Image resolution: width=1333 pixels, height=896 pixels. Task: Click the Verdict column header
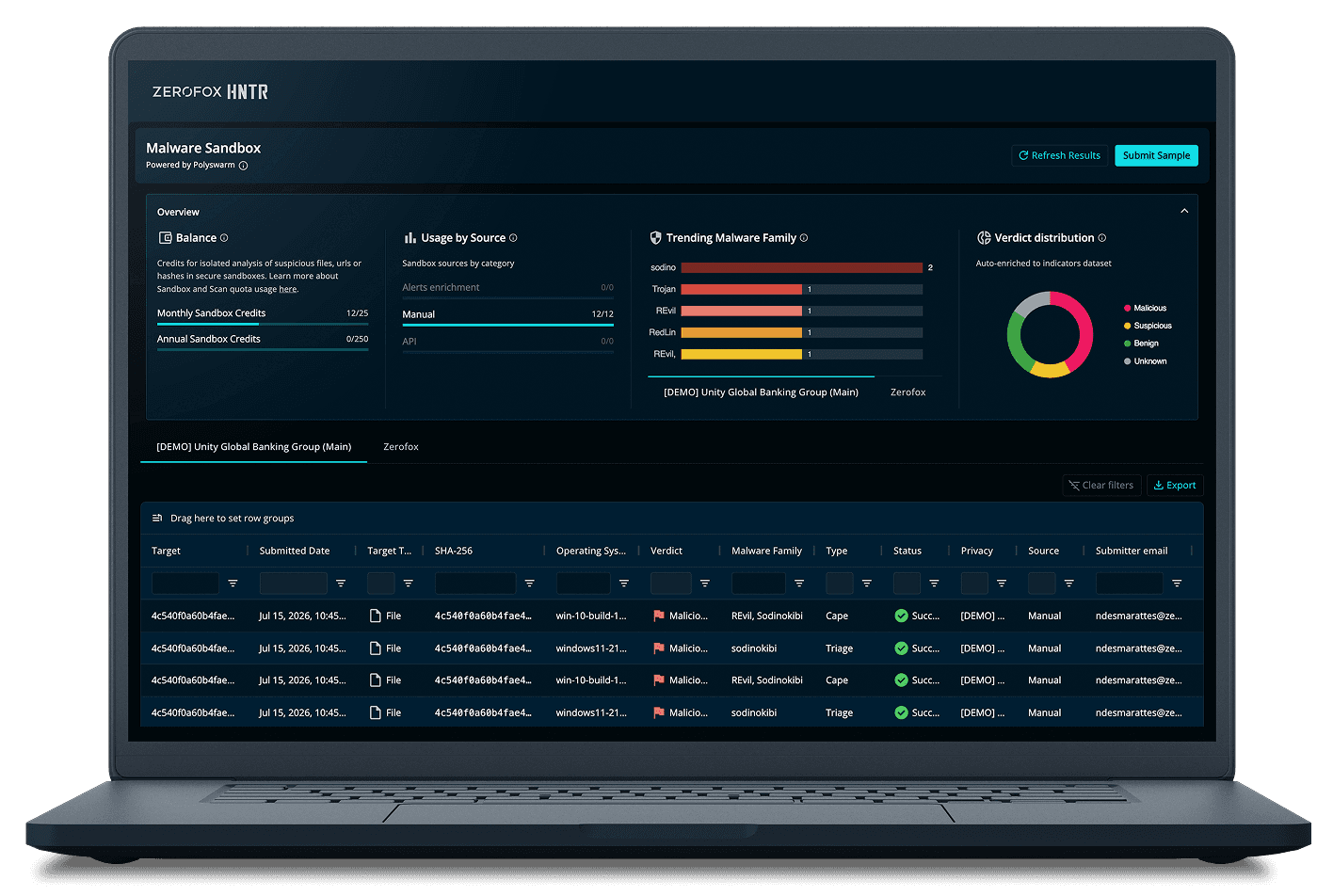[x=666, y=552]
